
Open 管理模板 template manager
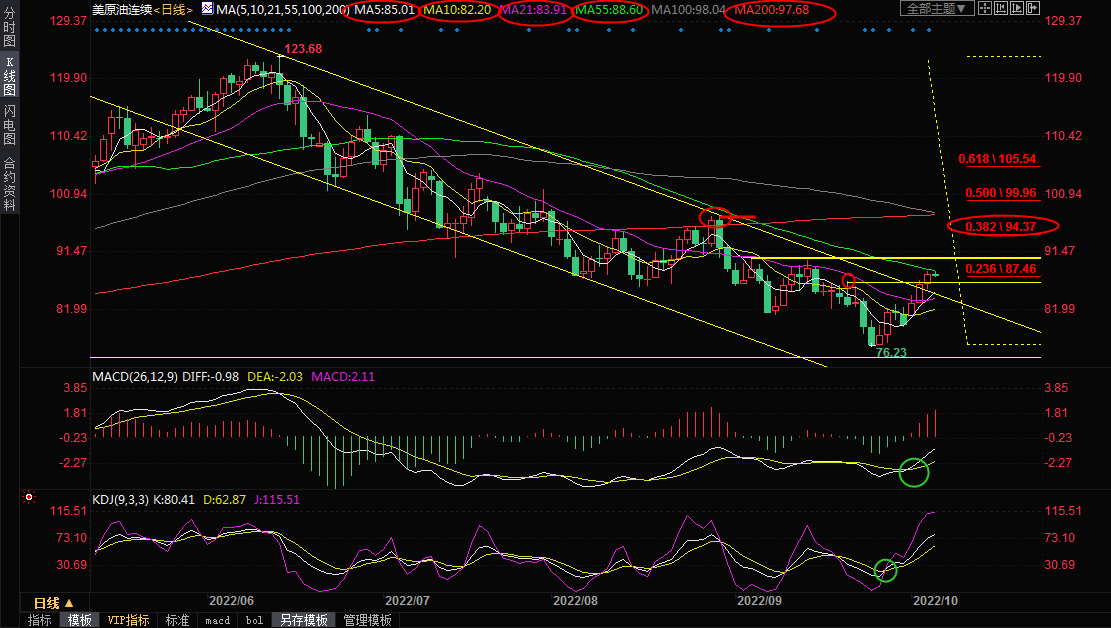pyautogui.click(x=367, y=620)
